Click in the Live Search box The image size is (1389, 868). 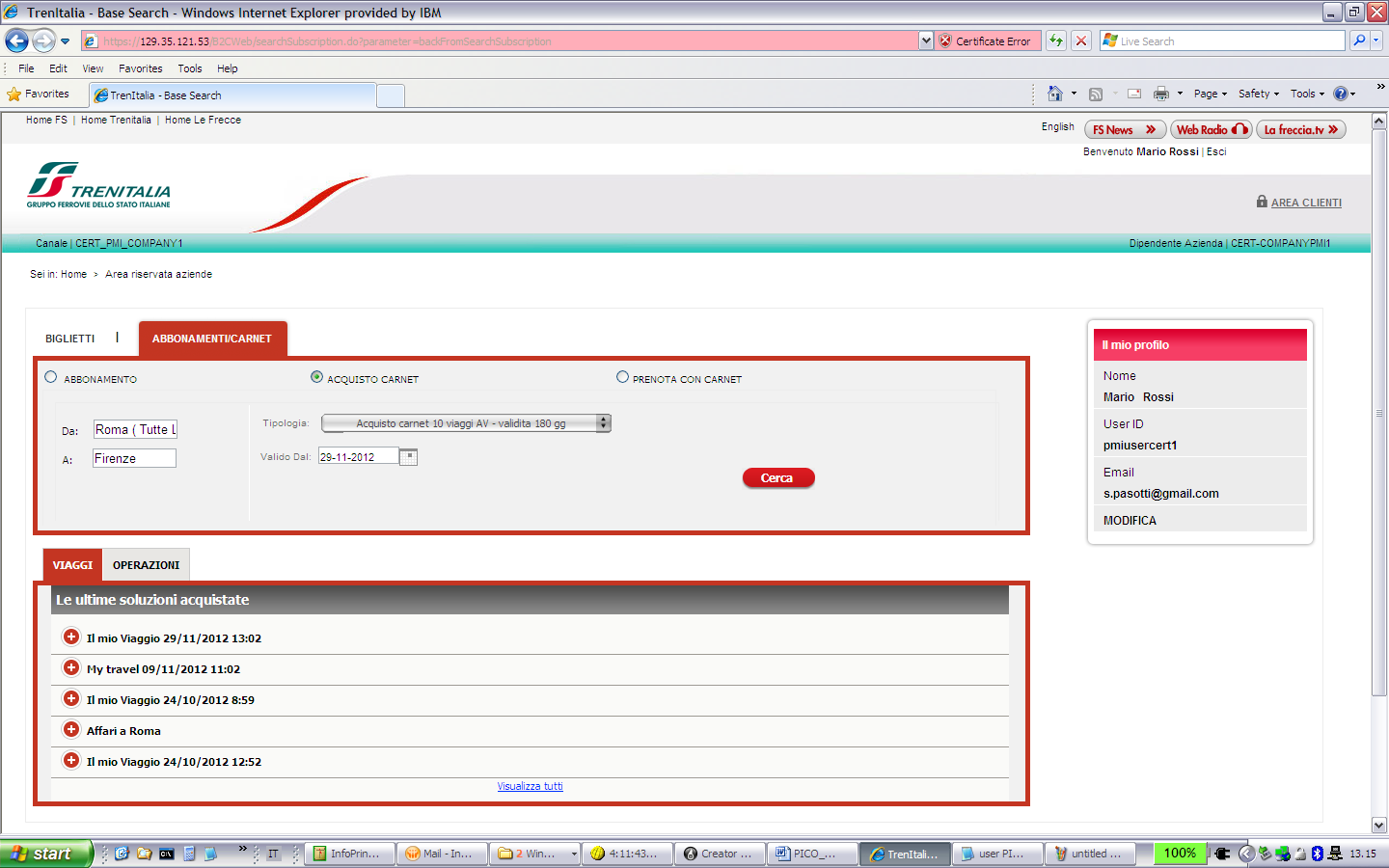coord(1221,41)
